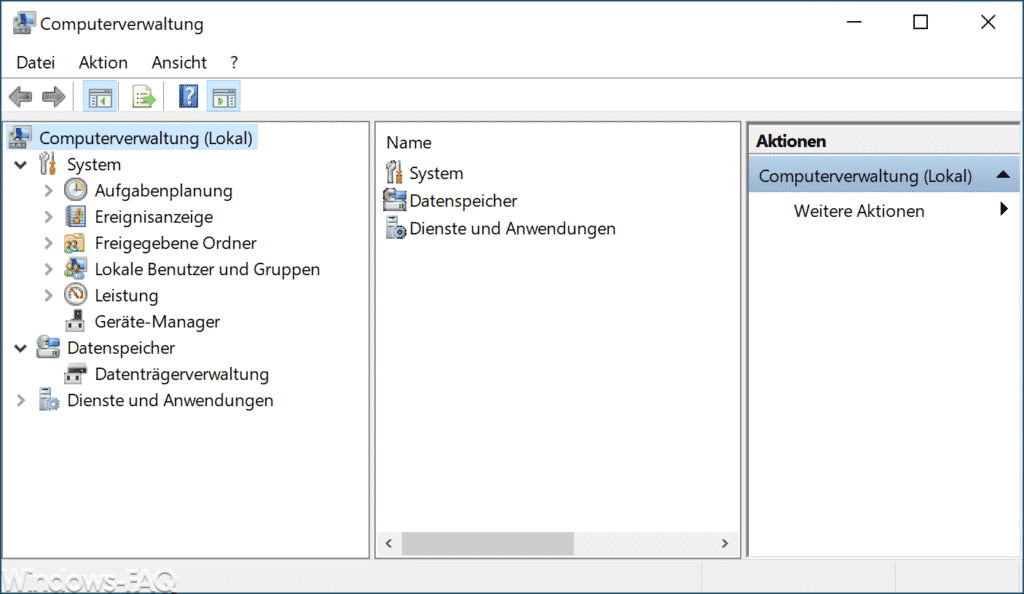The height and width of the screenshot is (594, 1024).
Task: Click the Computerverwaltung (Lokal) header in the Aktionen pane
Action: (884, 175)
